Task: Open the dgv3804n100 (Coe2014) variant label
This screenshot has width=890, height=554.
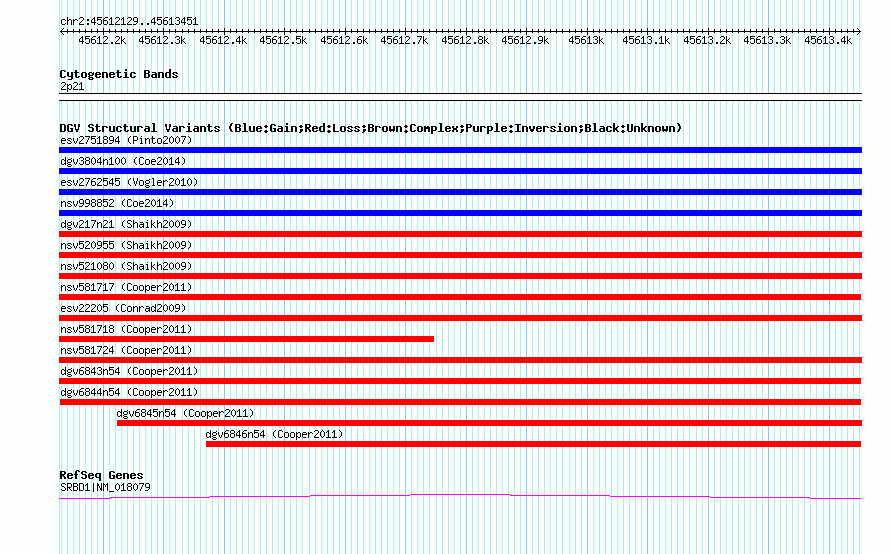Action: [x=123, y=161]
